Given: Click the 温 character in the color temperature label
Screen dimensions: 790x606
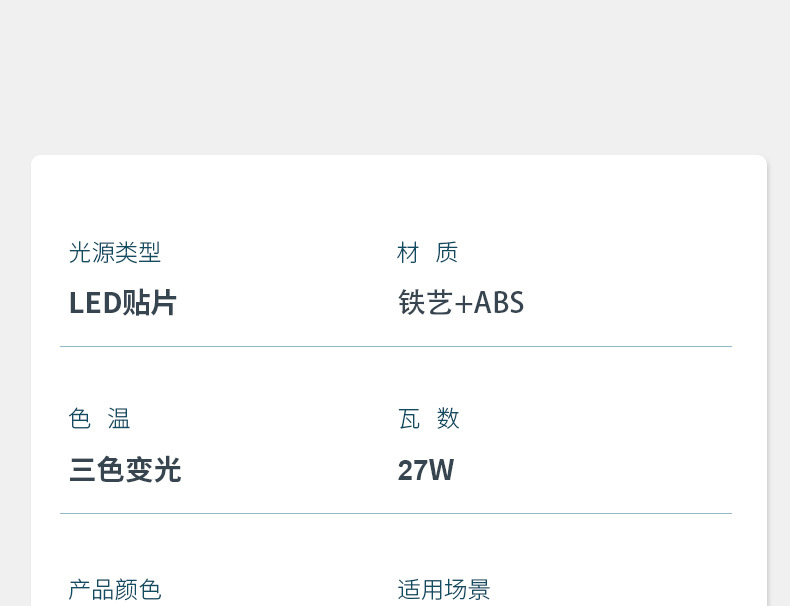Looking at the screenshot, I should point(119,419).
